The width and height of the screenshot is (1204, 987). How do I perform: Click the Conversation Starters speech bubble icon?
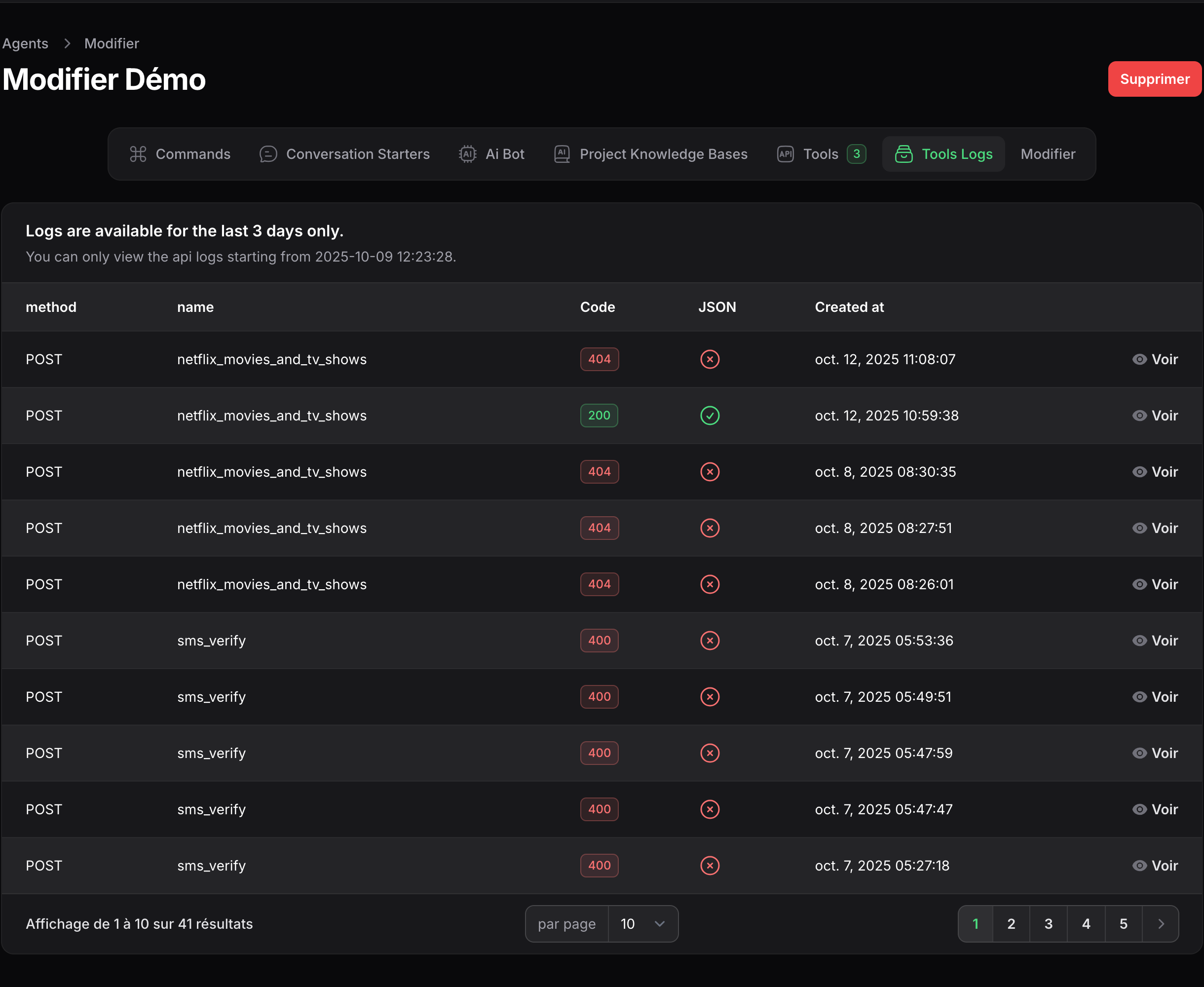268,153
